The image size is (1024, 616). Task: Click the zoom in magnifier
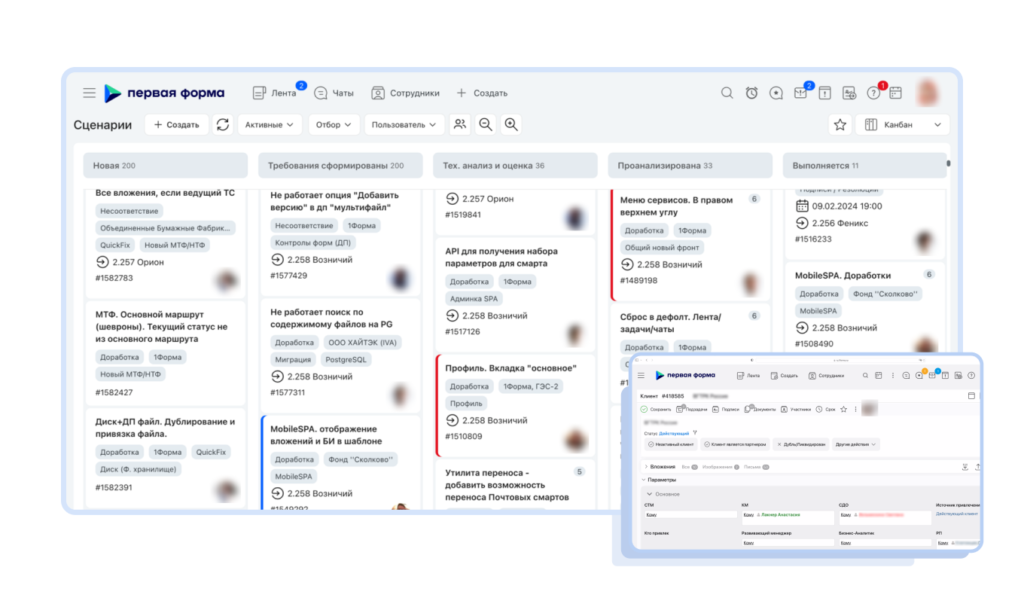tap(511, 124)
